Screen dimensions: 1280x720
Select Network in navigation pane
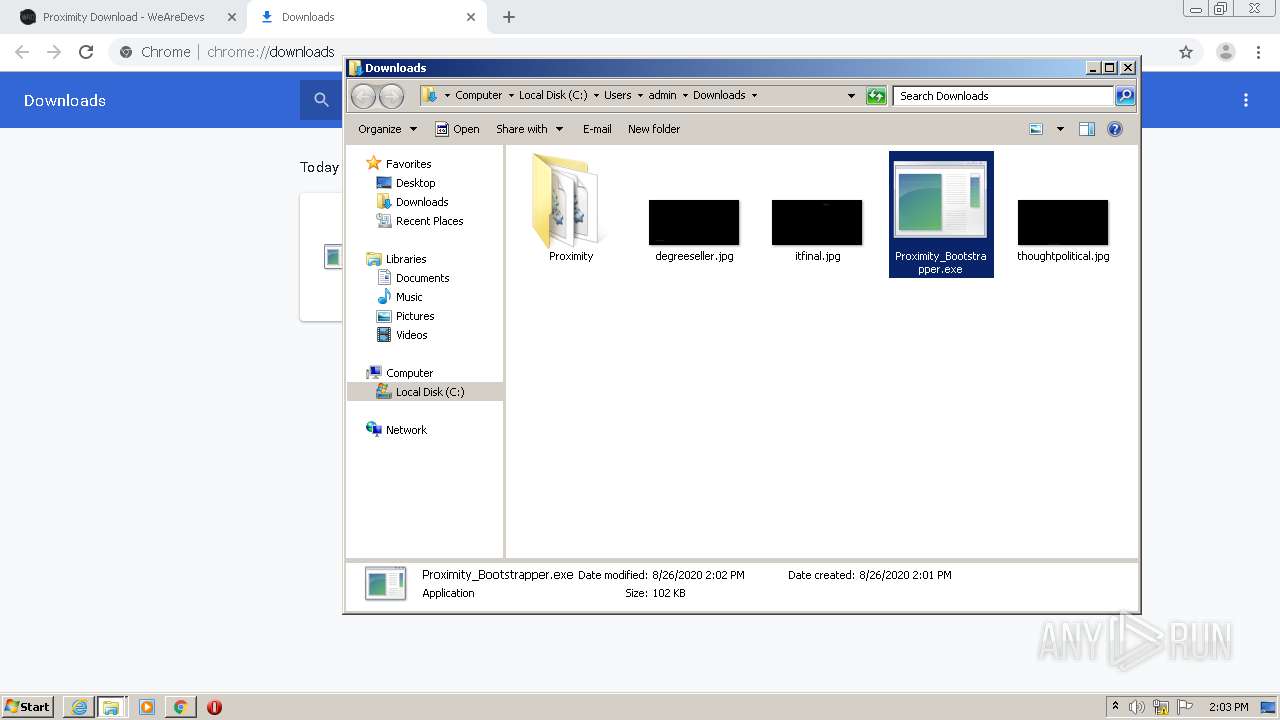tap(397, 430)
